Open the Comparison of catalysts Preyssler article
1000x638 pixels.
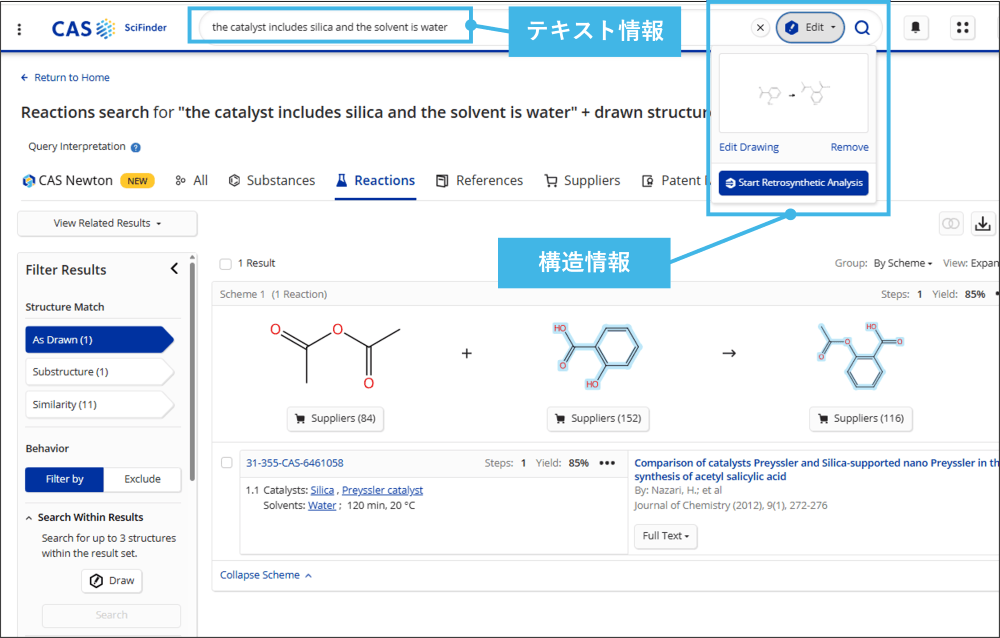click(816, 470)
